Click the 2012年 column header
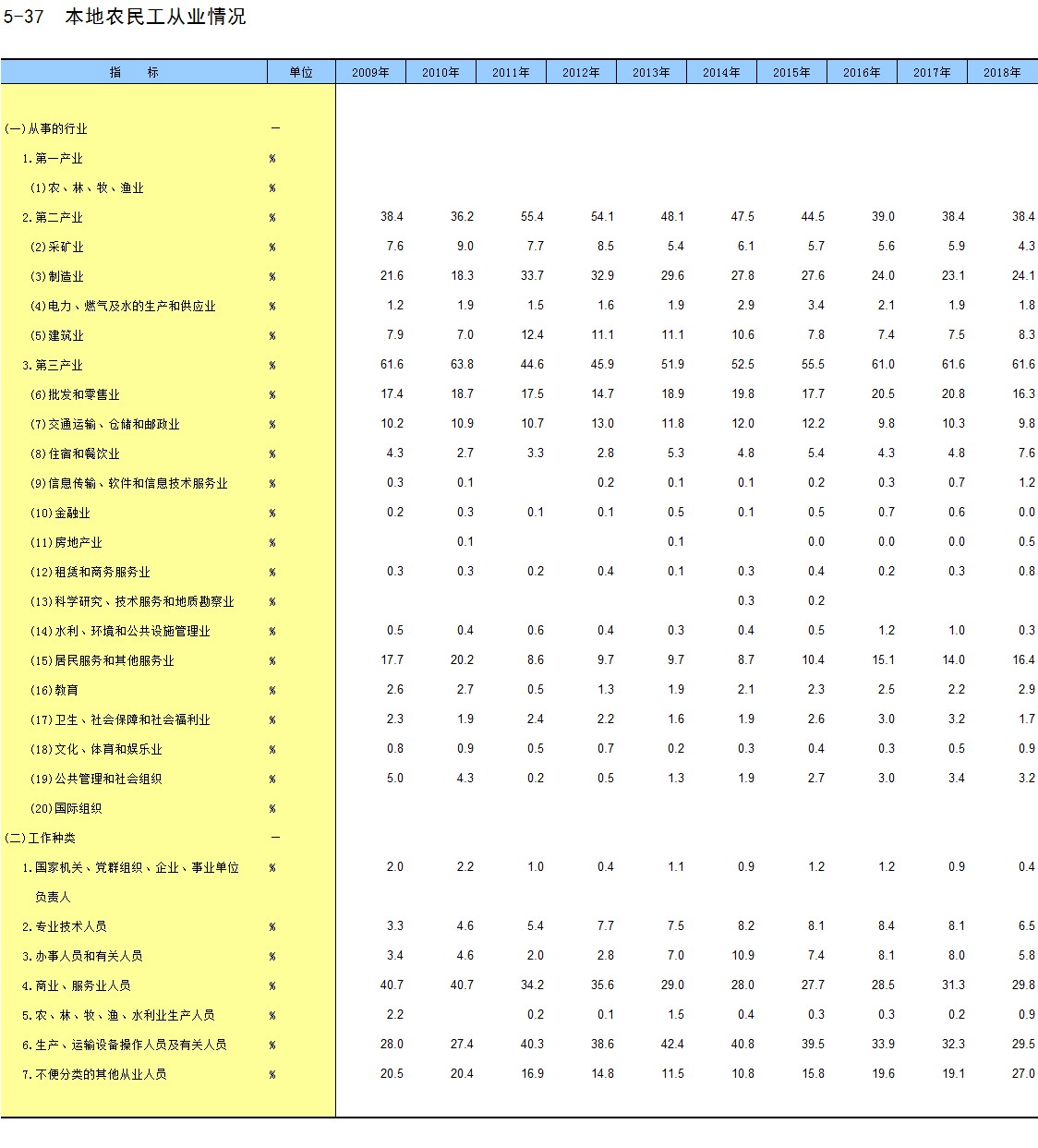1038x1148 pixels. point(581,72)
